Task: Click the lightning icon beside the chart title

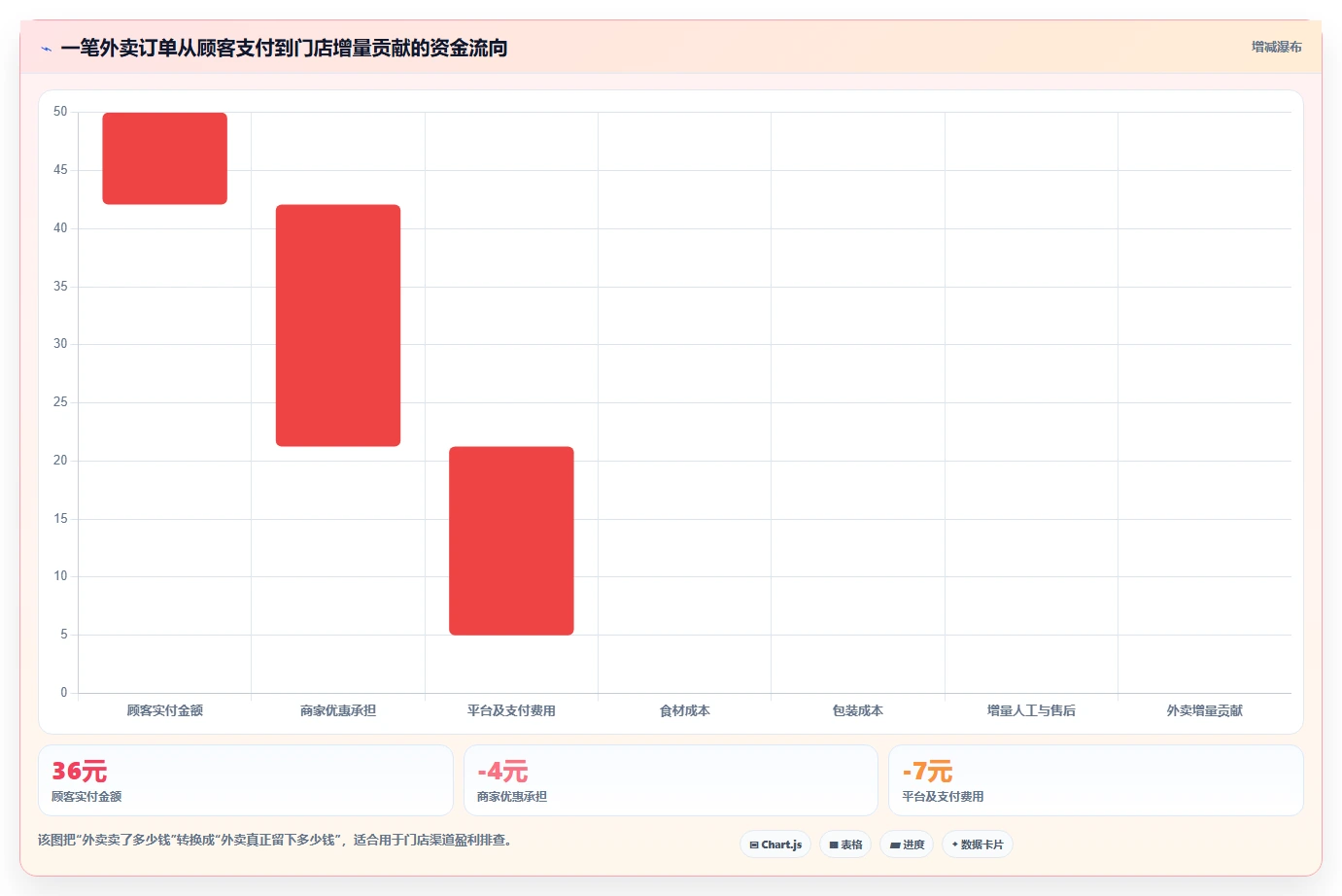Action: (46, 49)
